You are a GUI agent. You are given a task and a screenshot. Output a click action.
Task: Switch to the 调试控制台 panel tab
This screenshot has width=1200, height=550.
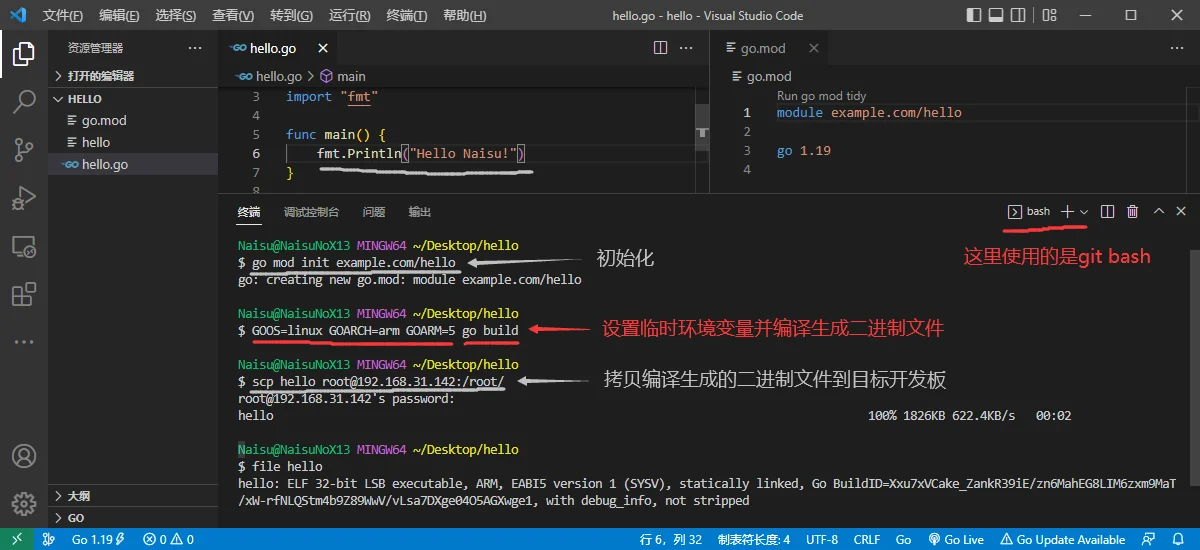coord(311,212)
